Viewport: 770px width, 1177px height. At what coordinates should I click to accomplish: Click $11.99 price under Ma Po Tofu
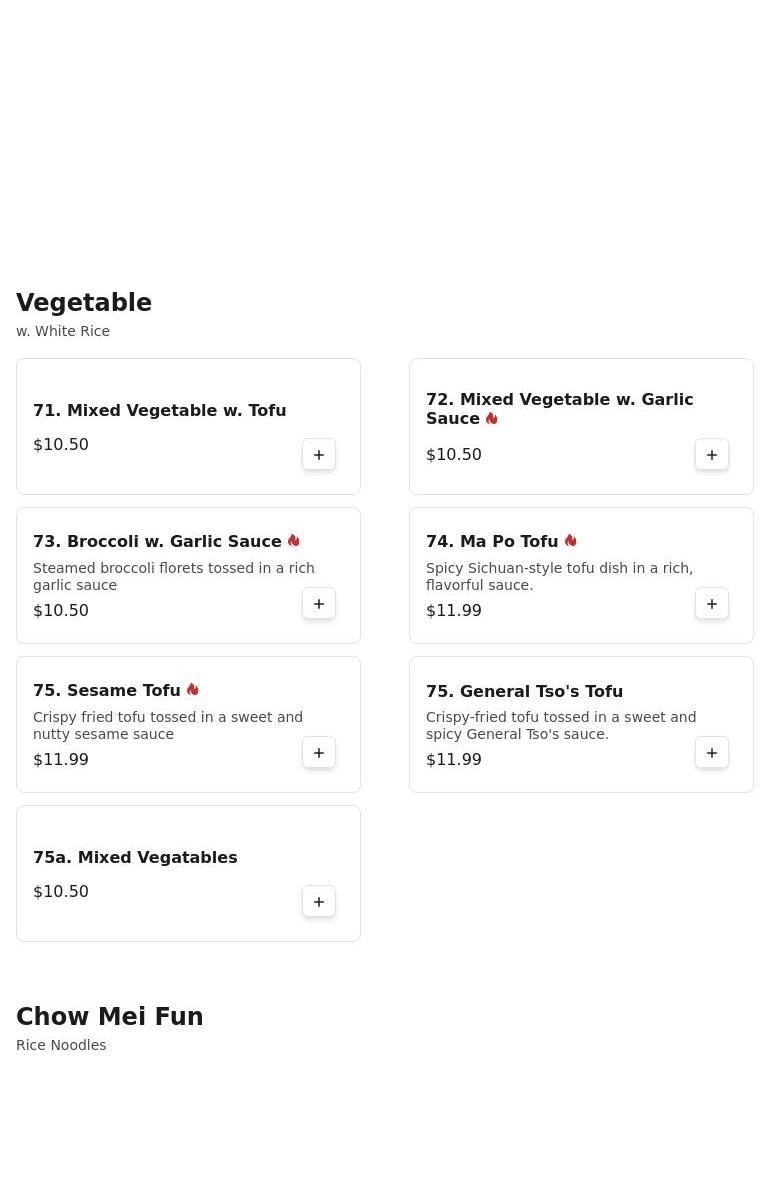click(454, 611)
